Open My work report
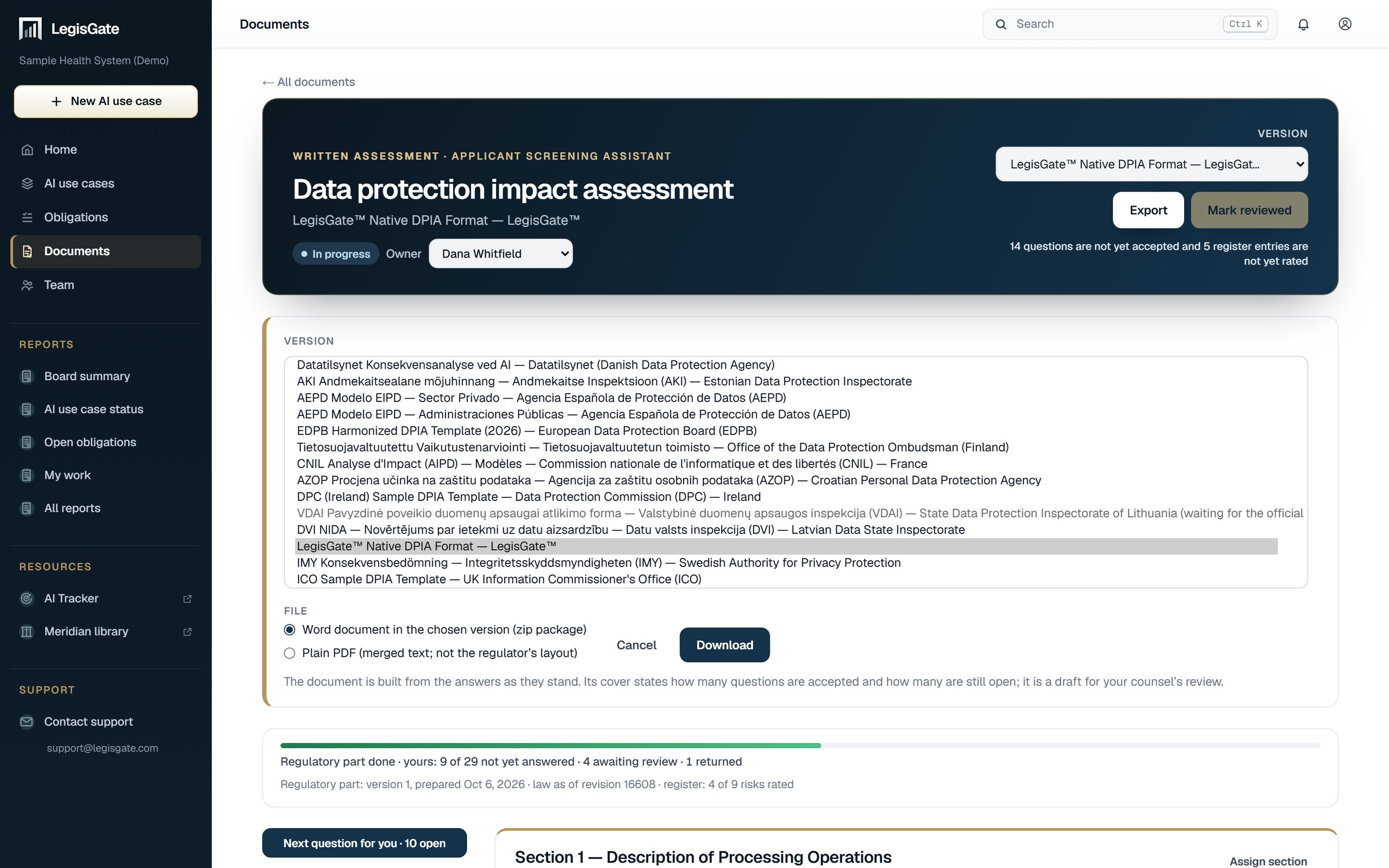This screenshot has width=1389, height=868. pos(106,476)
